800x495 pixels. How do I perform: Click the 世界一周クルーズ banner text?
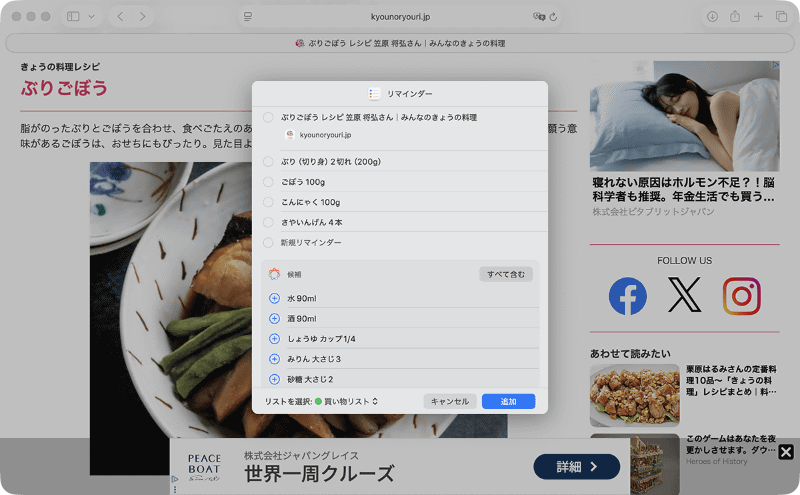tap(319, 474)
